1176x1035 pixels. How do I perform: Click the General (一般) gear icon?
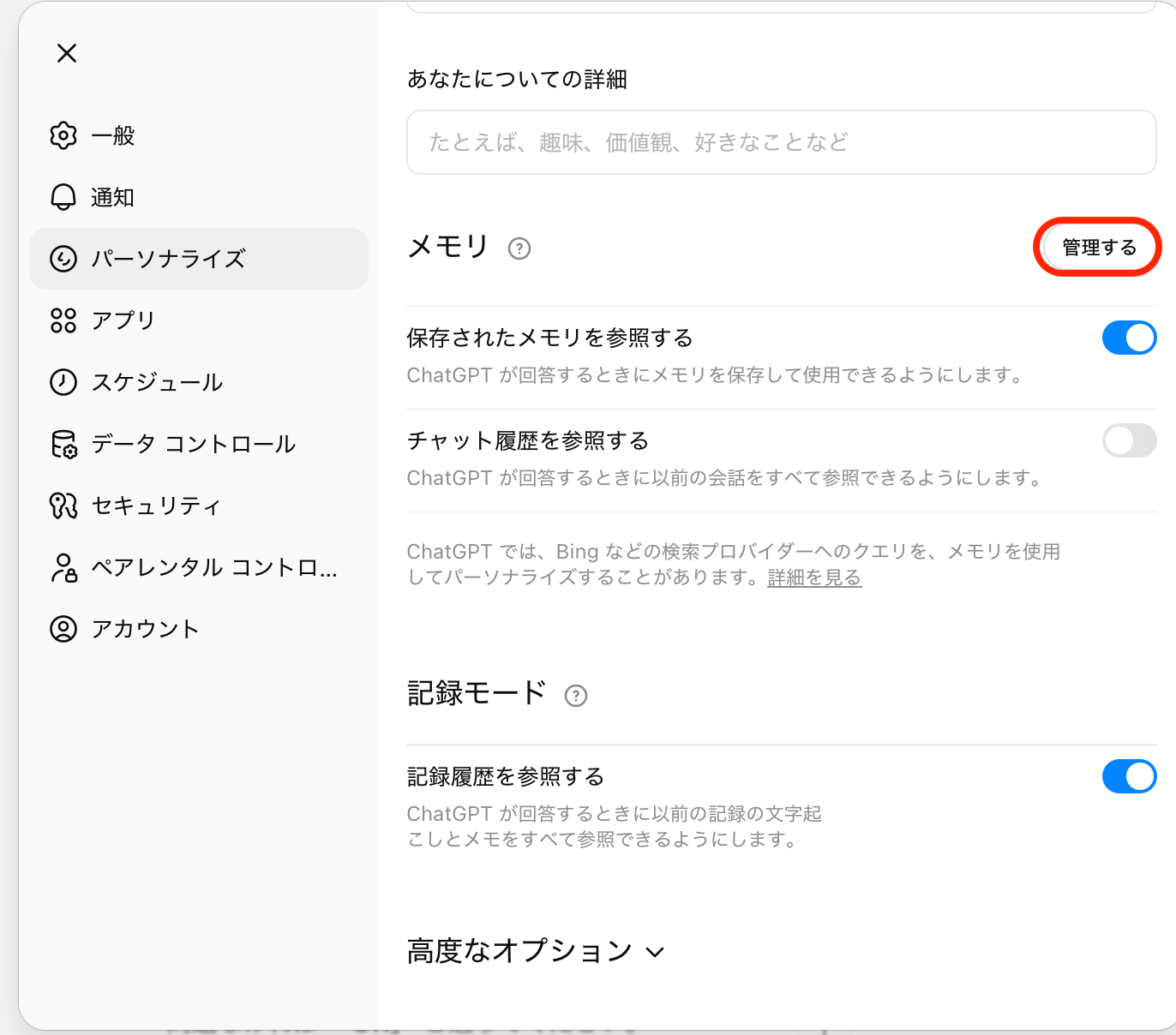click(x=63, y=135)
